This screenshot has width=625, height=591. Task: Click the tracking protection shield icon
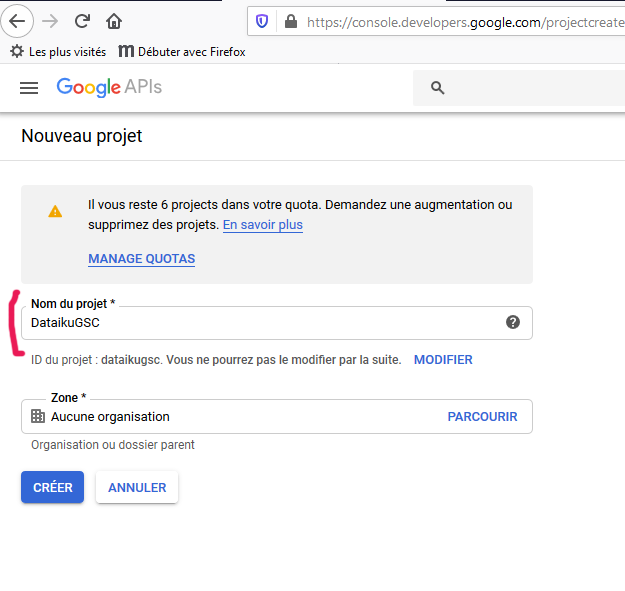pyautogui.click(x=262, y=22)
